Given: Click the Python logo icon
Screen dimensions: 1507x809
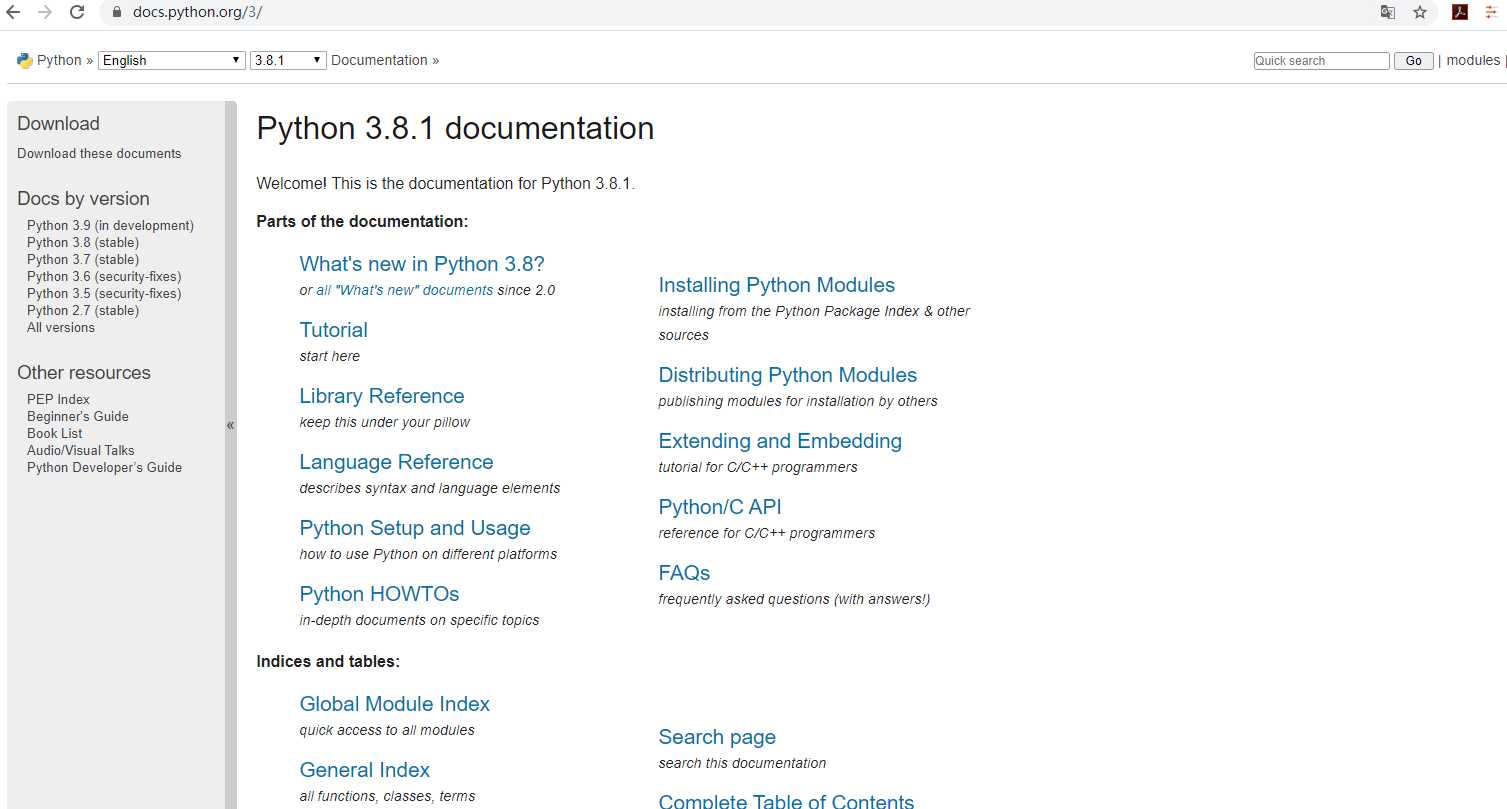Looking at the screenshot, I should pyautogui.click(x=25, y=60).
